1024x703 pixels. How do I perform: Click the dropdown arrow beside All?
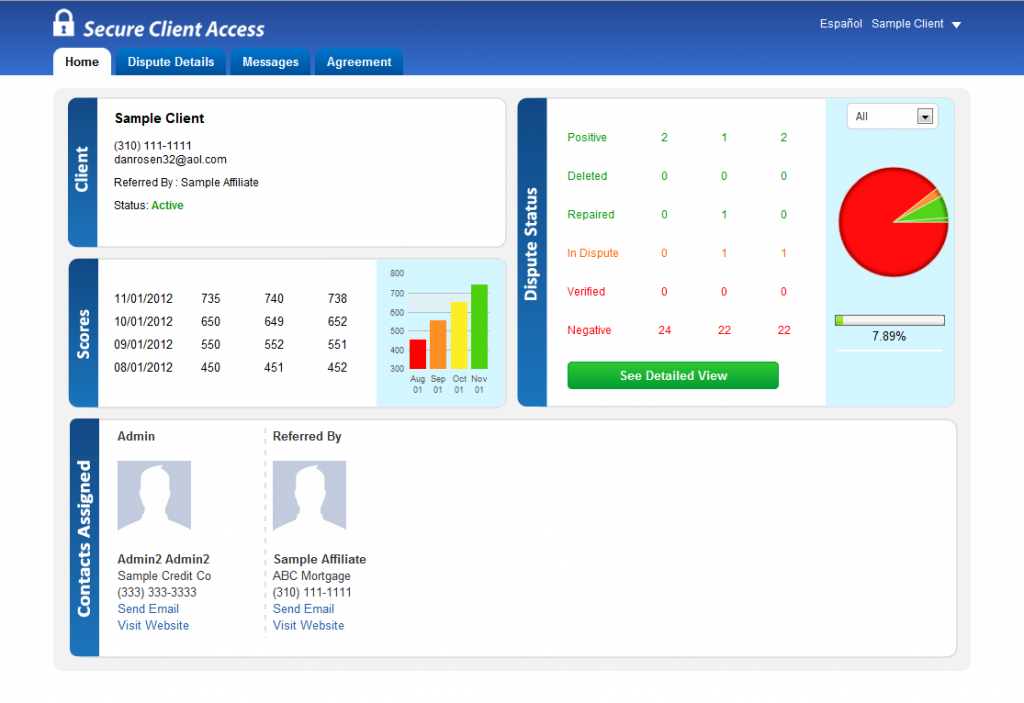tap(927, 116)
